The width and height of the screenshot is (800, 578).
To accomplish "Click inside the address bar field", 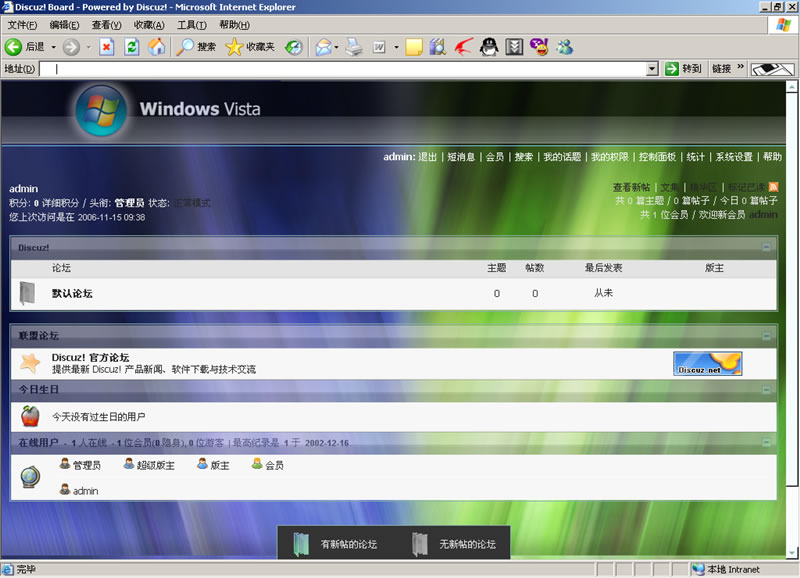I will pos(343,69).
